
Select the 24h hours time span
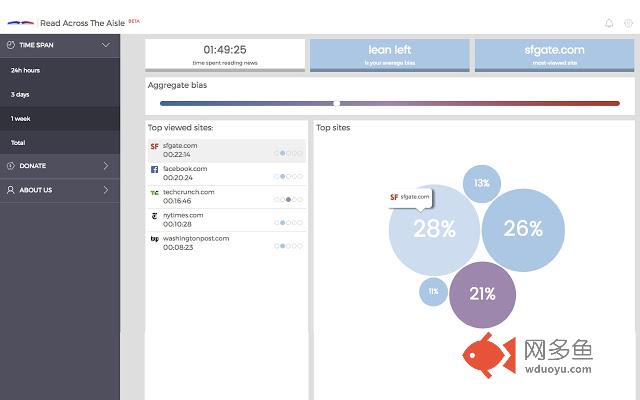[26, 70]
